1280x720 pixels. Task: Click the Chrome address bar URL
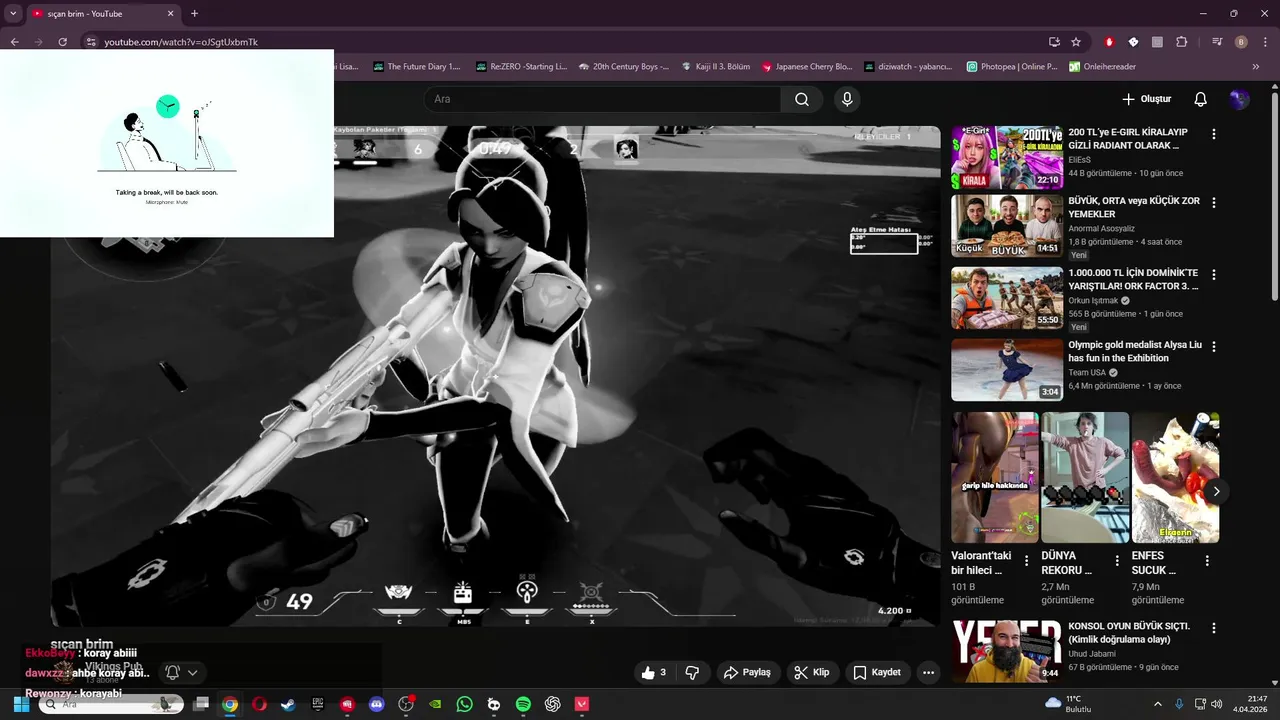181,42
